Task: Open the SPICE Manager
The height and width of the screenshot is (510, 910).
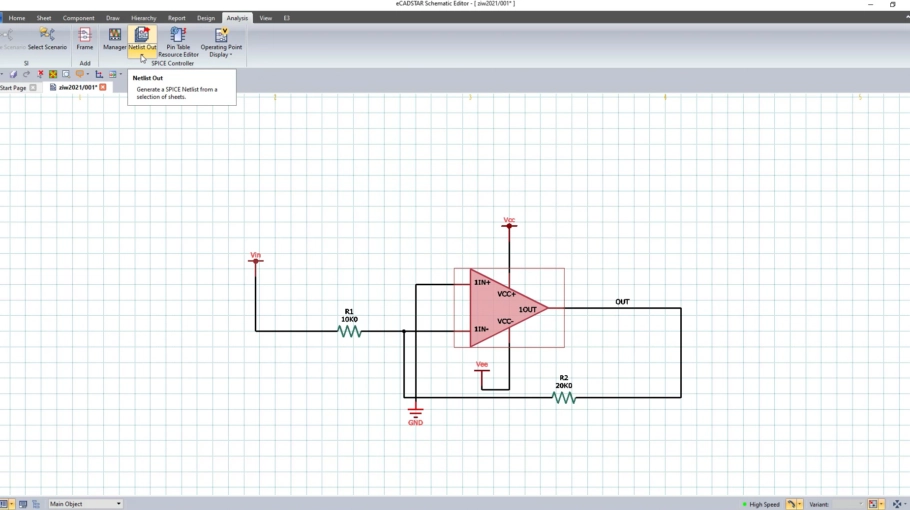Action: [x=114, y=39]
